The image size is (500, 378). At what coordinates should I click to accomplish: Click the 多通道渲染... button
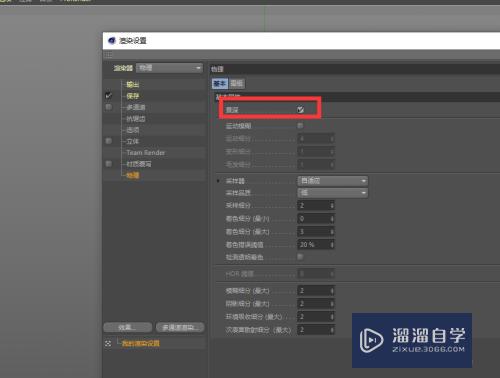[x=180, y=328]
